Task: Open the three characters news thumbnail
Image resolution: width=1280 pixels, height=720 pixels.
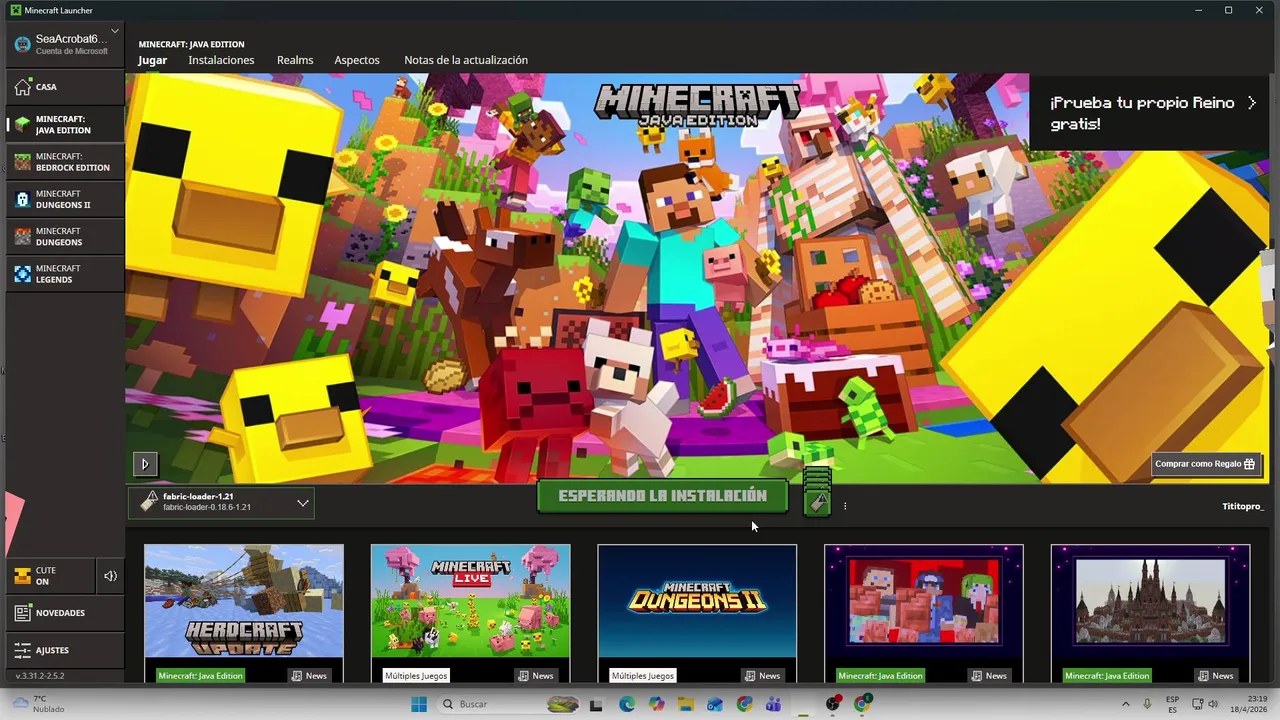Action: (924, 601)
